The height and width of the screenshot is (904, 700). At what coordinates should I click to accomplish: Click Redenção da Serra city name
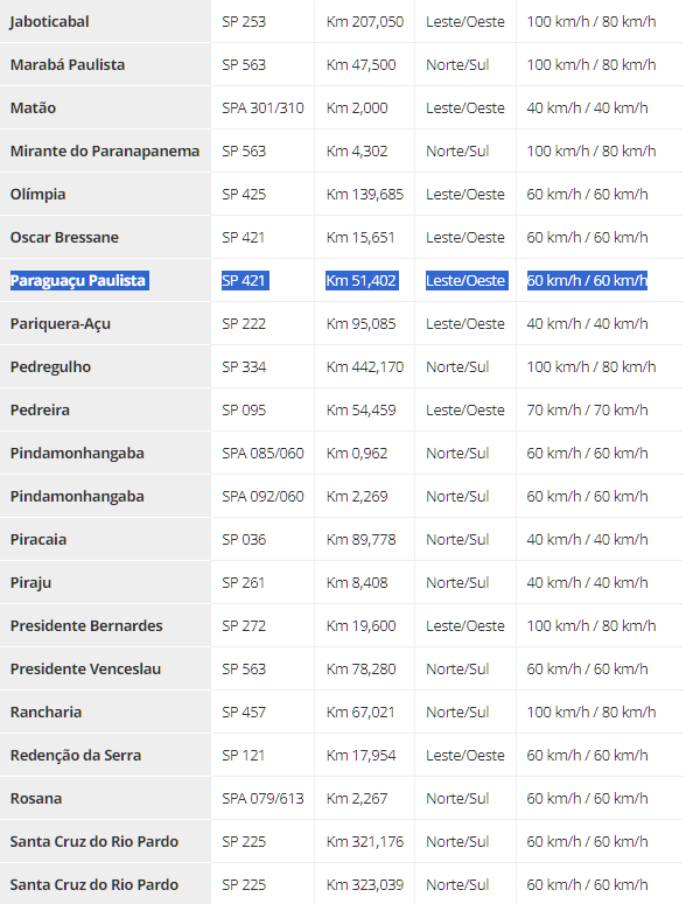point(76,755)
